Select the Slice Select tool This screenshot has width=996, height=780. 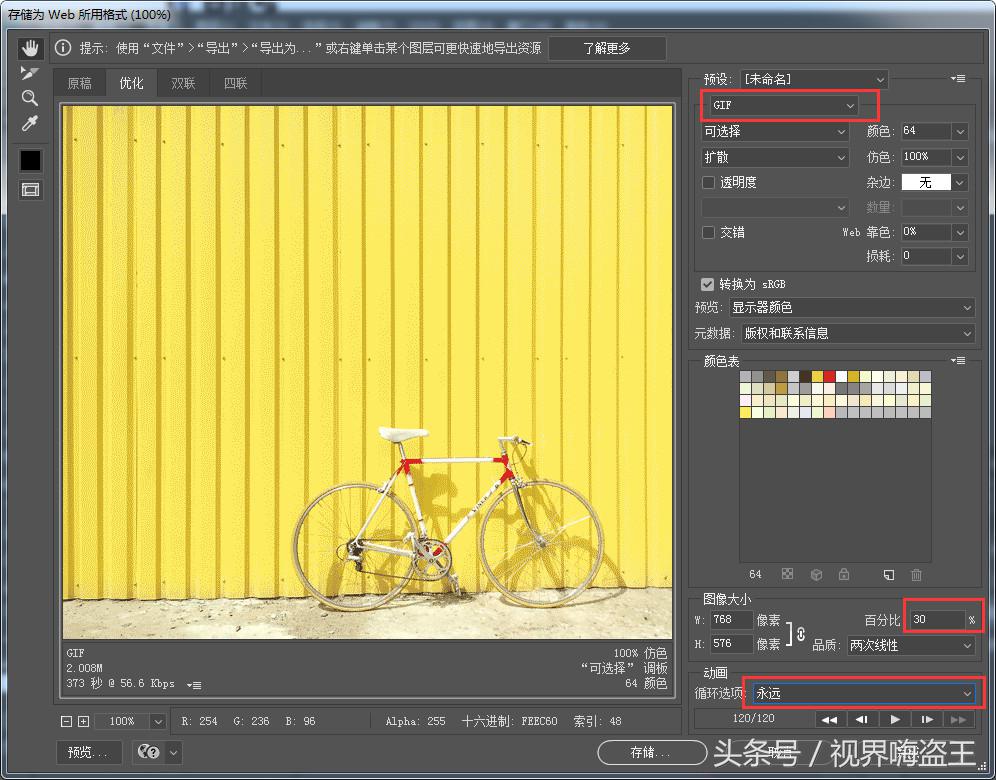(30, 72)
